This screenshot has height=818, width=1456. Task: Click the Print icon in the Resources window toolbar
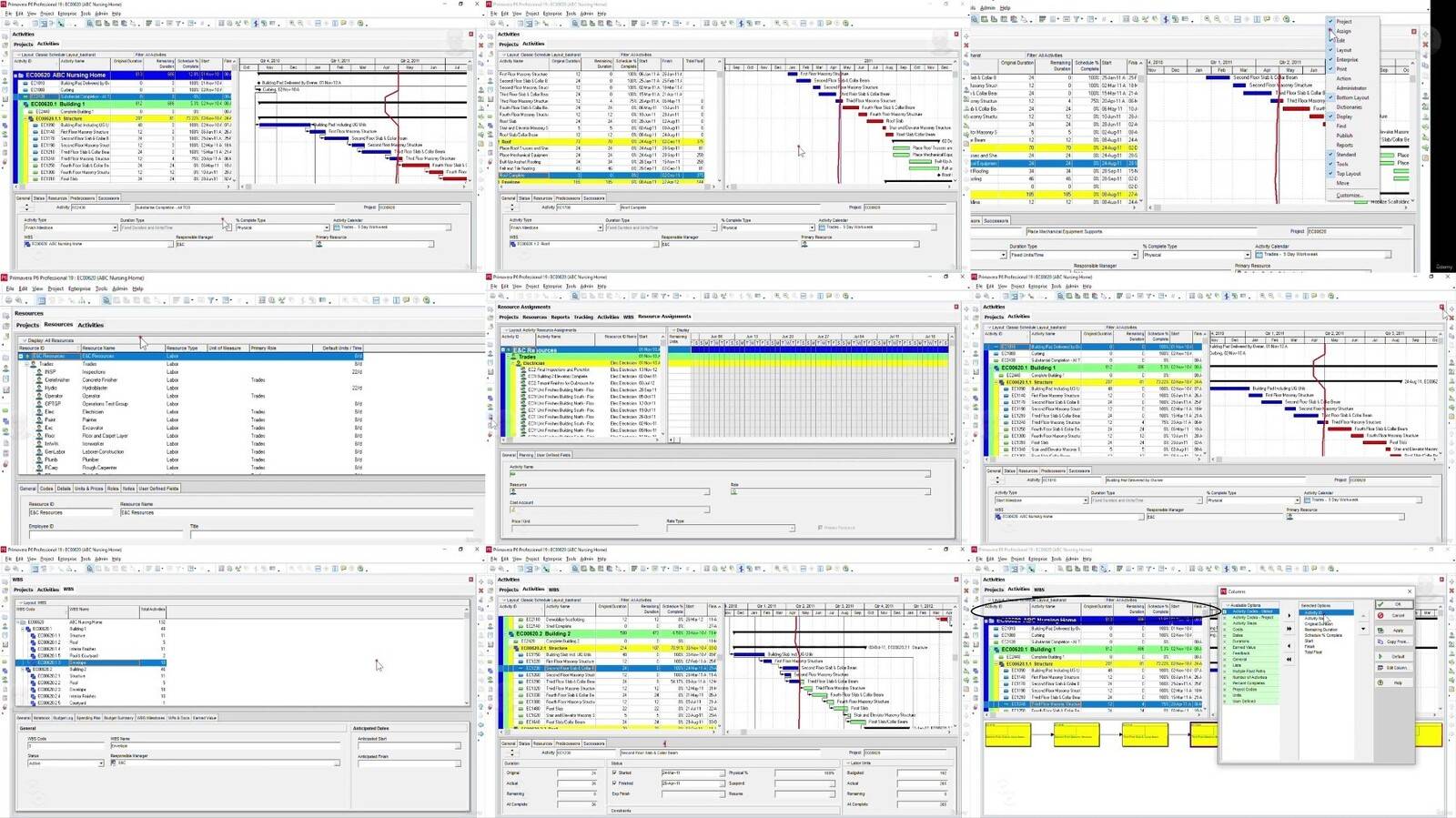[x=8, y=300]
